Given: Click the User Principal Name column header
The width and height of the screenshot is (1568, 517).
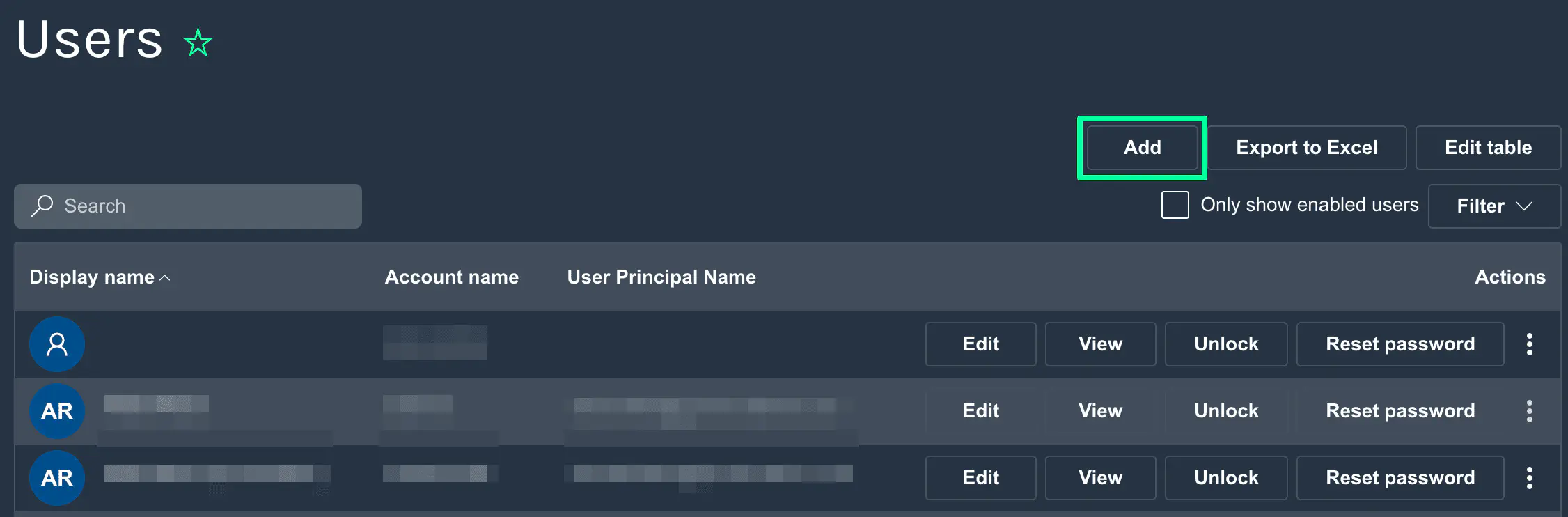Looking at the screenshot, I should click(x=661, y=277).
